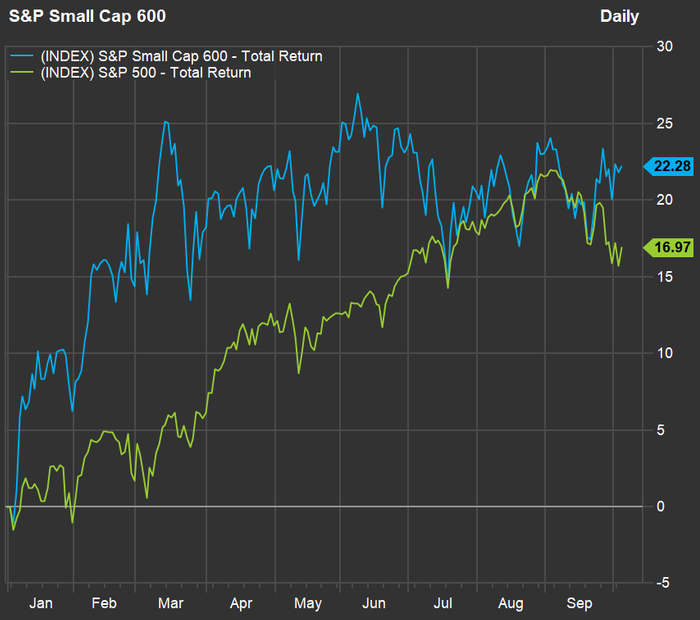This screenshot has width=700, height=620.
Task: Click the May x-axis label
Action: click(x=308, y=604)
